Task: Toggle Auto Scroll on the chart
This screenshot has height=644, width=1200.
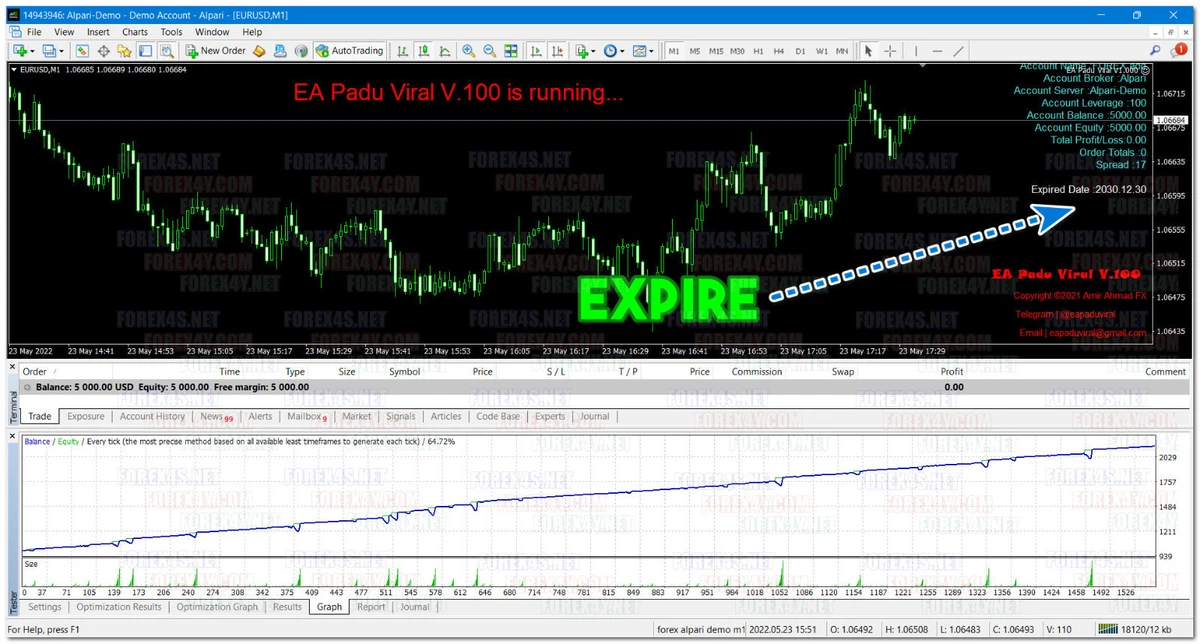Action: [x=537, y=51]
